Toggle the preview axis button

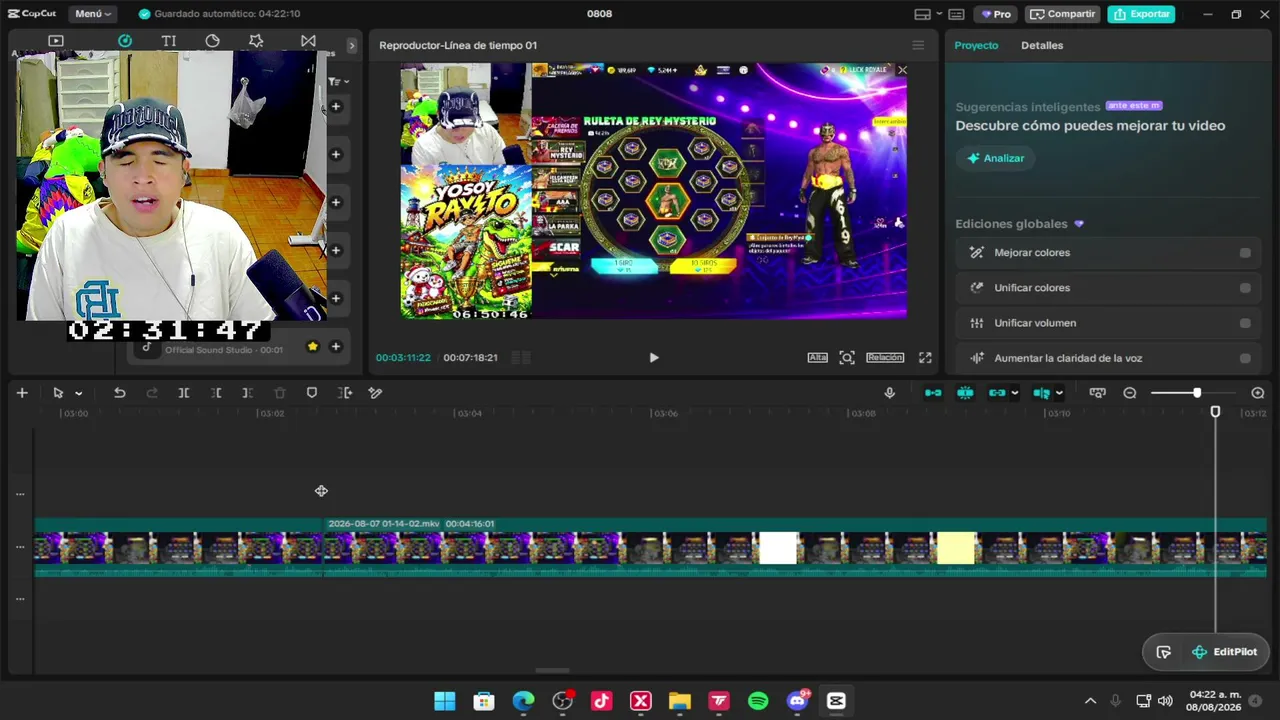click(1041, 393)
